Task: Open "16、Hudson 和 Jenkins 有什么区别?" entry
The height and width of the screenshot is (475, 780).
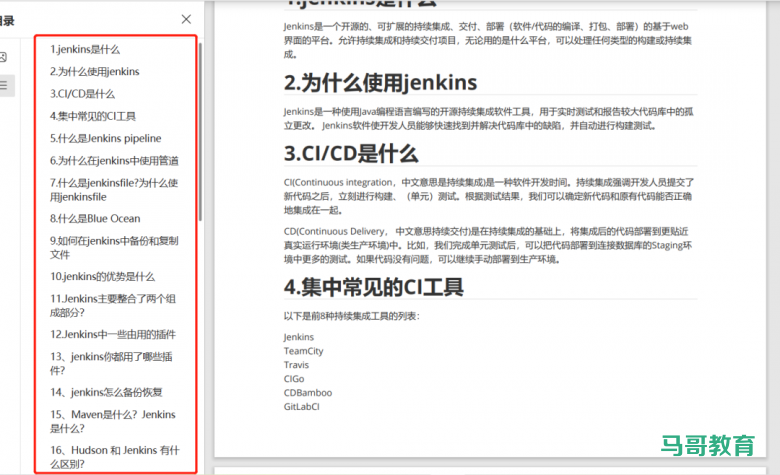Action: point(114,457)
